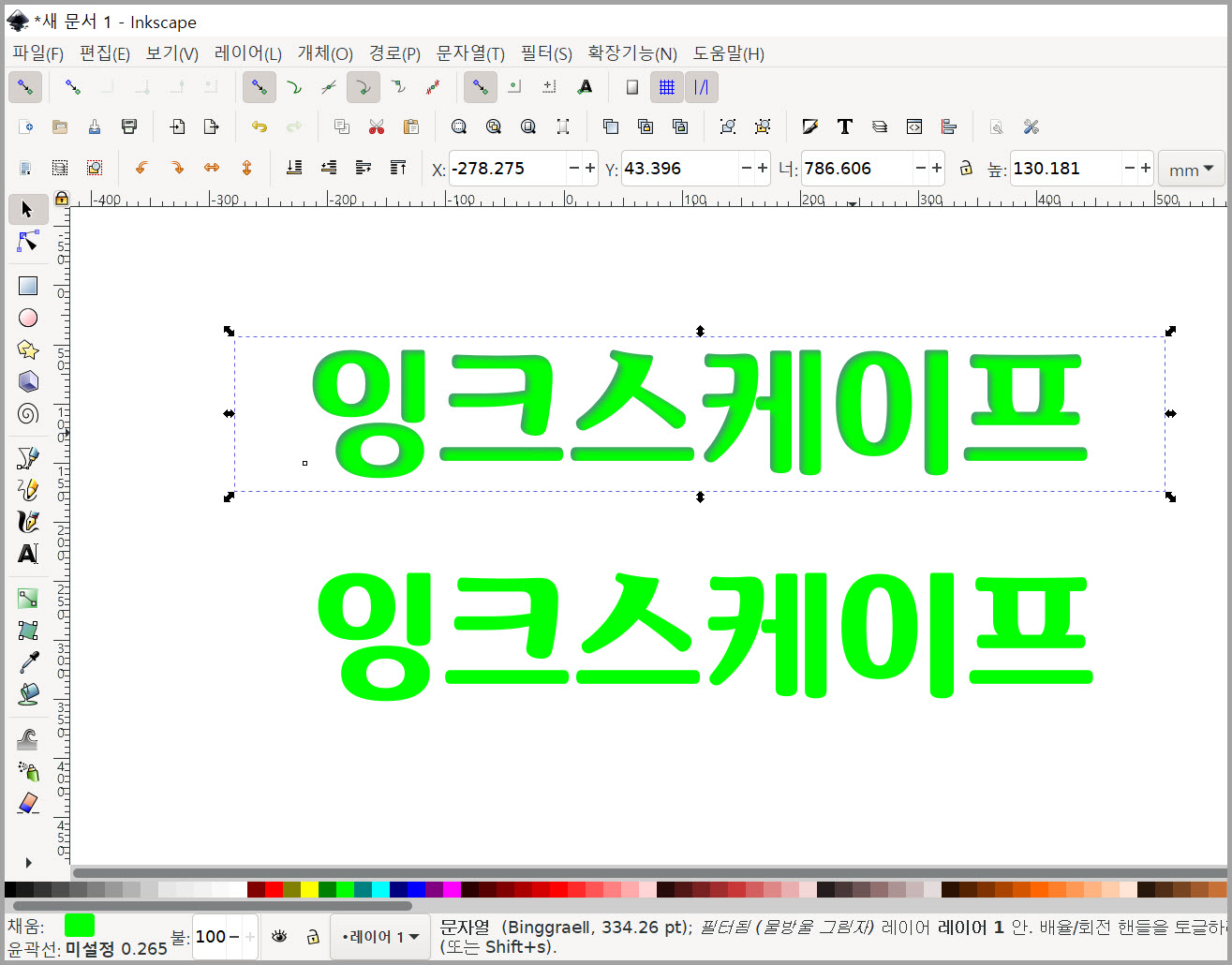1232x965 pixels.
Task: Click the Paste clipboard icon
Action: pos(410,126)
